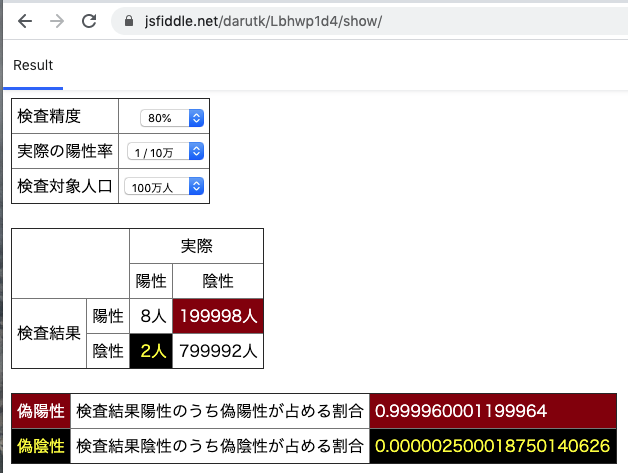The image size is (628, 473).
Task: Click the 陰性 column header under 実際
Action: click(x=218, y=281)
